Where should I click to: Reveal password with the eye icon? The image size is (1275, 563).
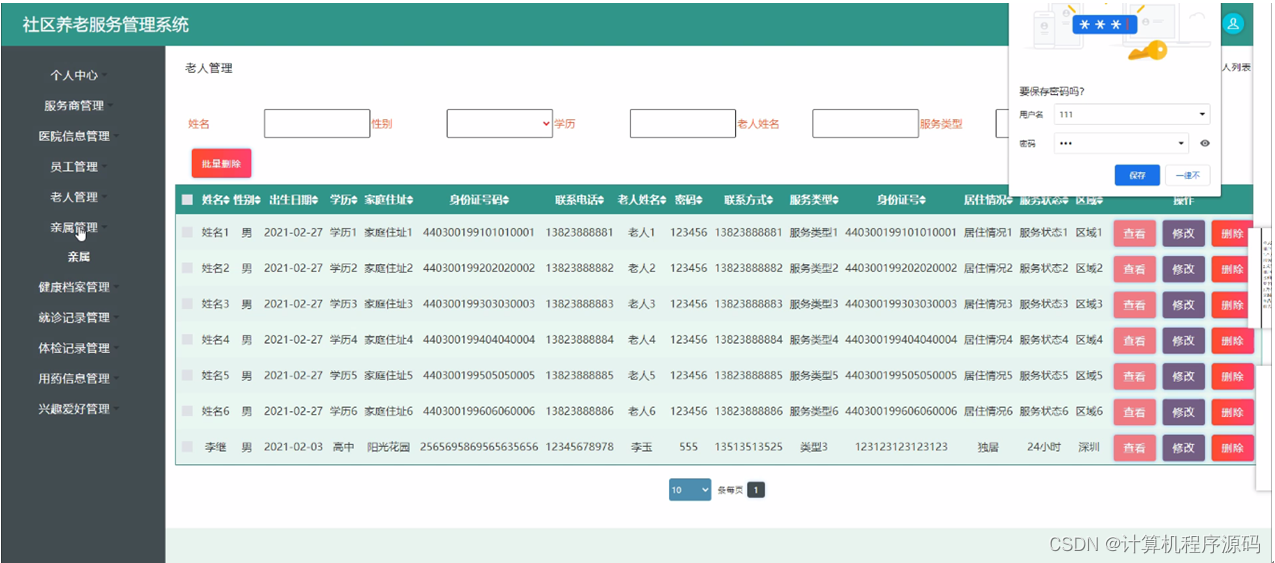(x=1205, y=143)
